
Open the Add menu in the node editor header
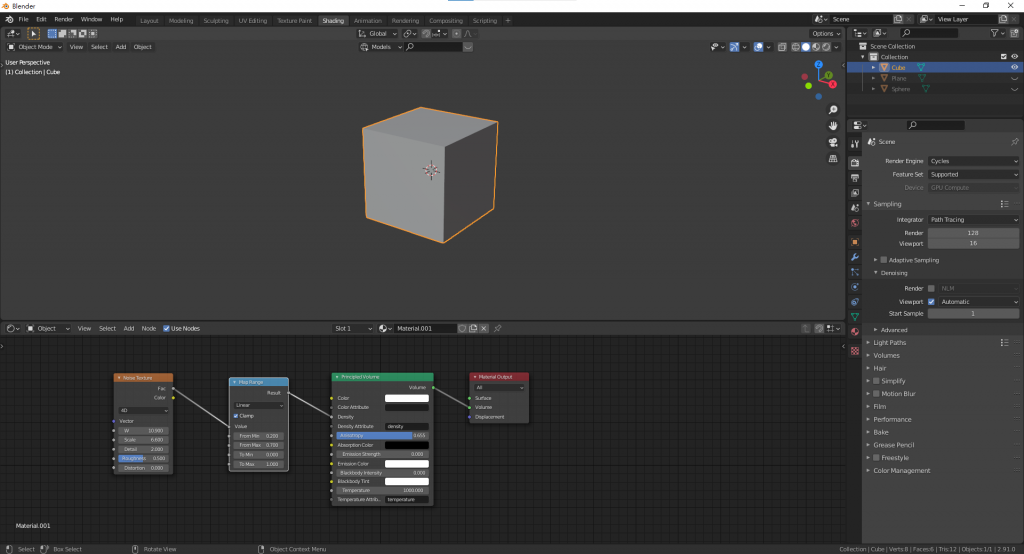[128, 328]
